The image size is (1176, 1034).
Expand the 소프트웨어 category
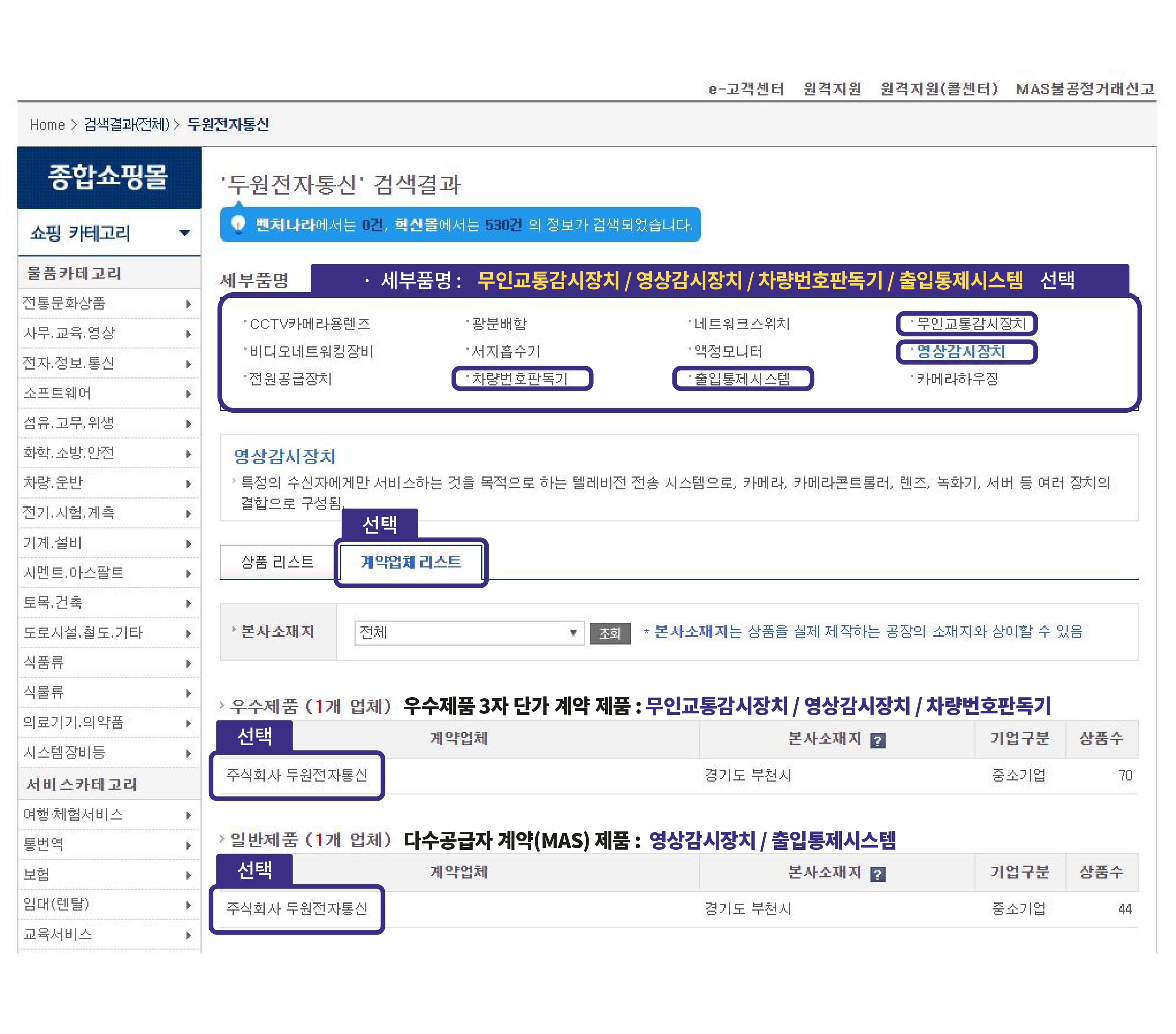[x=109, y=393]
